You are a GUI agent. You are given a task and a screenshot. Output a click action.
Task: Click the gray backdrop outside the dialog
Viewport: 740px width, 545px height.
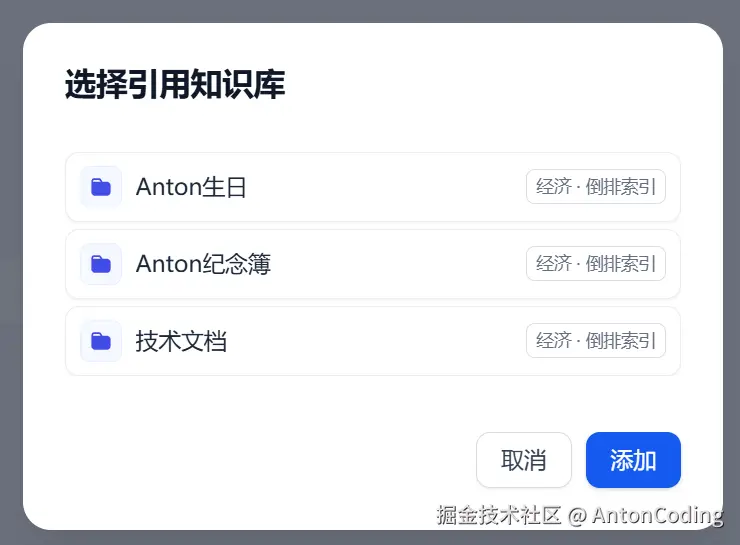pyautogui.click(x=10, y=300)
